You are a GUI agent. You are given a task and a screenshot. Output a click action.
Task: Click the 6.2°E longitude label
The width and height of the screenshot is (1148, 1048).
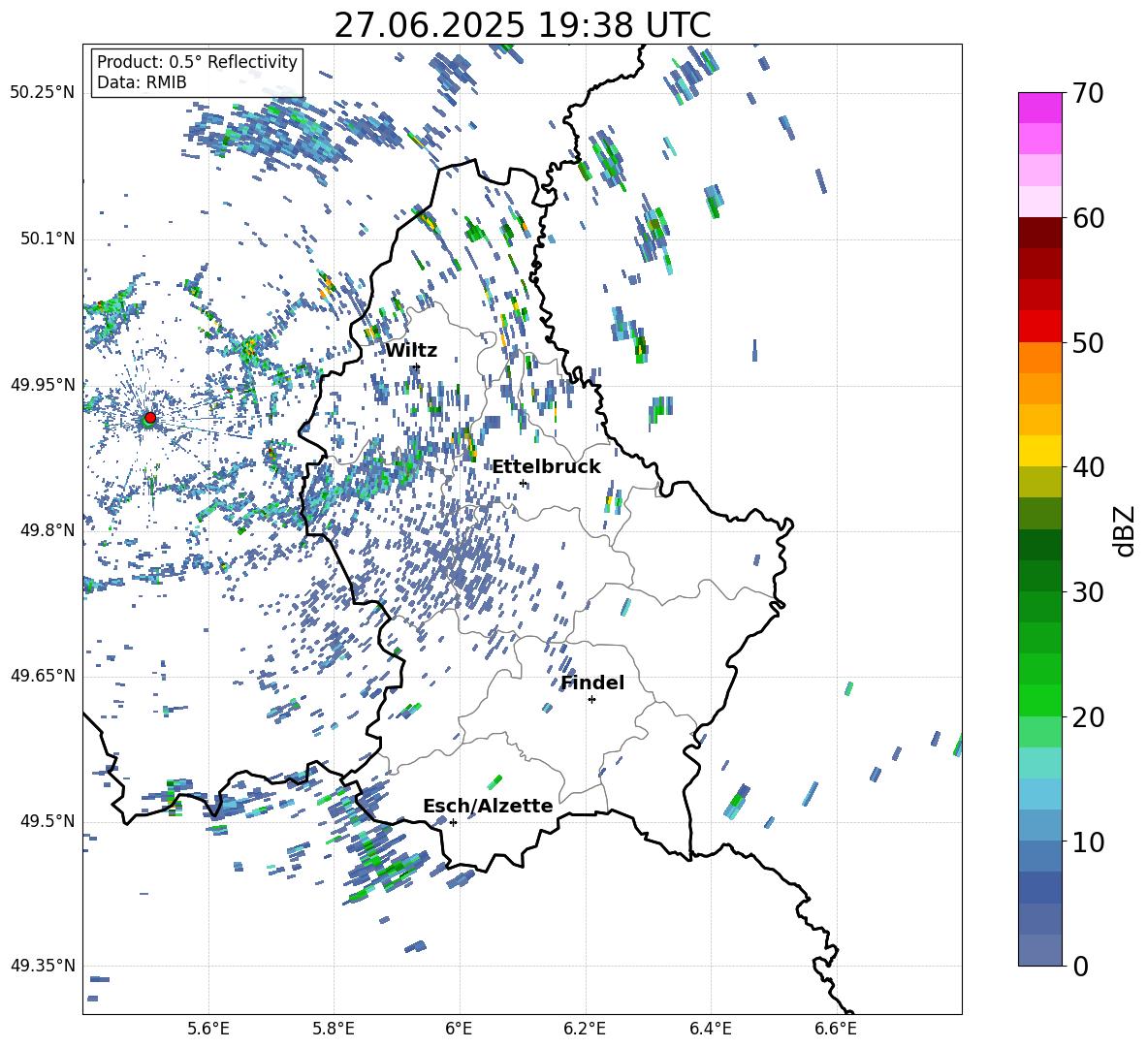click(585, 1029)
